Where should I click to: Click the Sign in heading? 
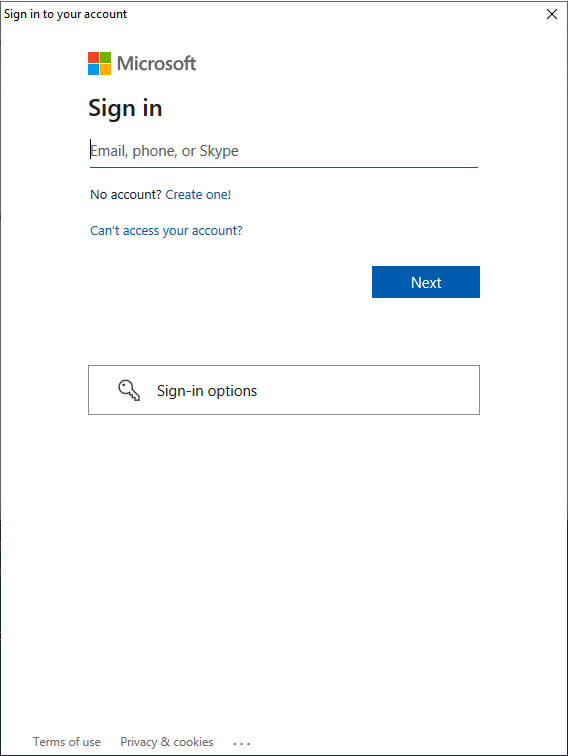click(x=125, y=108)
